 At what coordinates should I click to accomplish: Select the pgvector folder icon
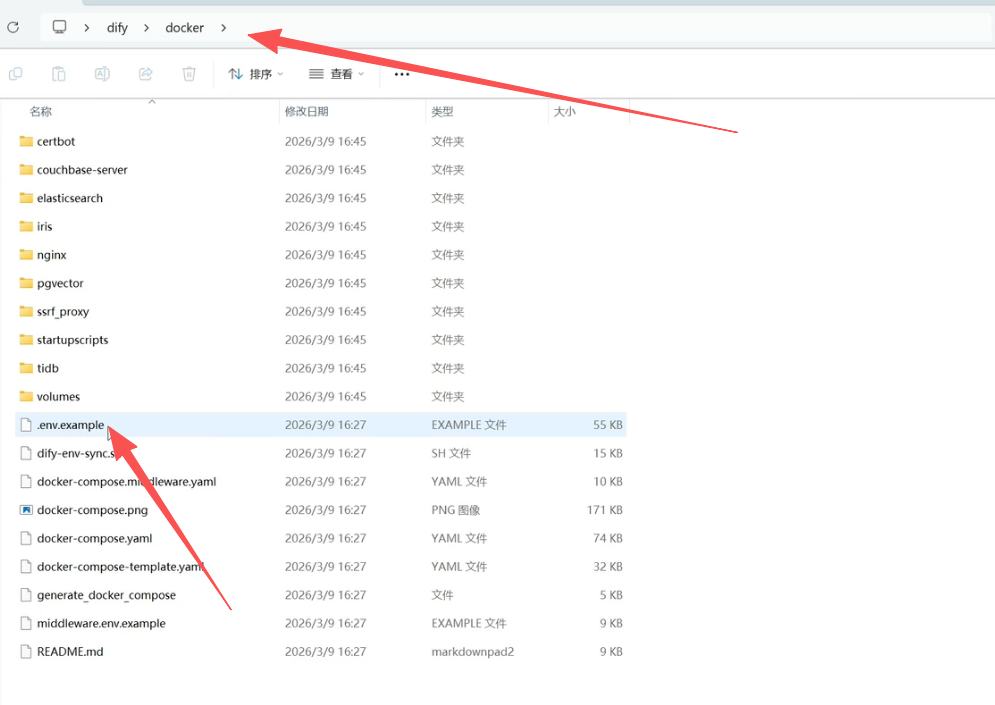[x=26, y=283]
